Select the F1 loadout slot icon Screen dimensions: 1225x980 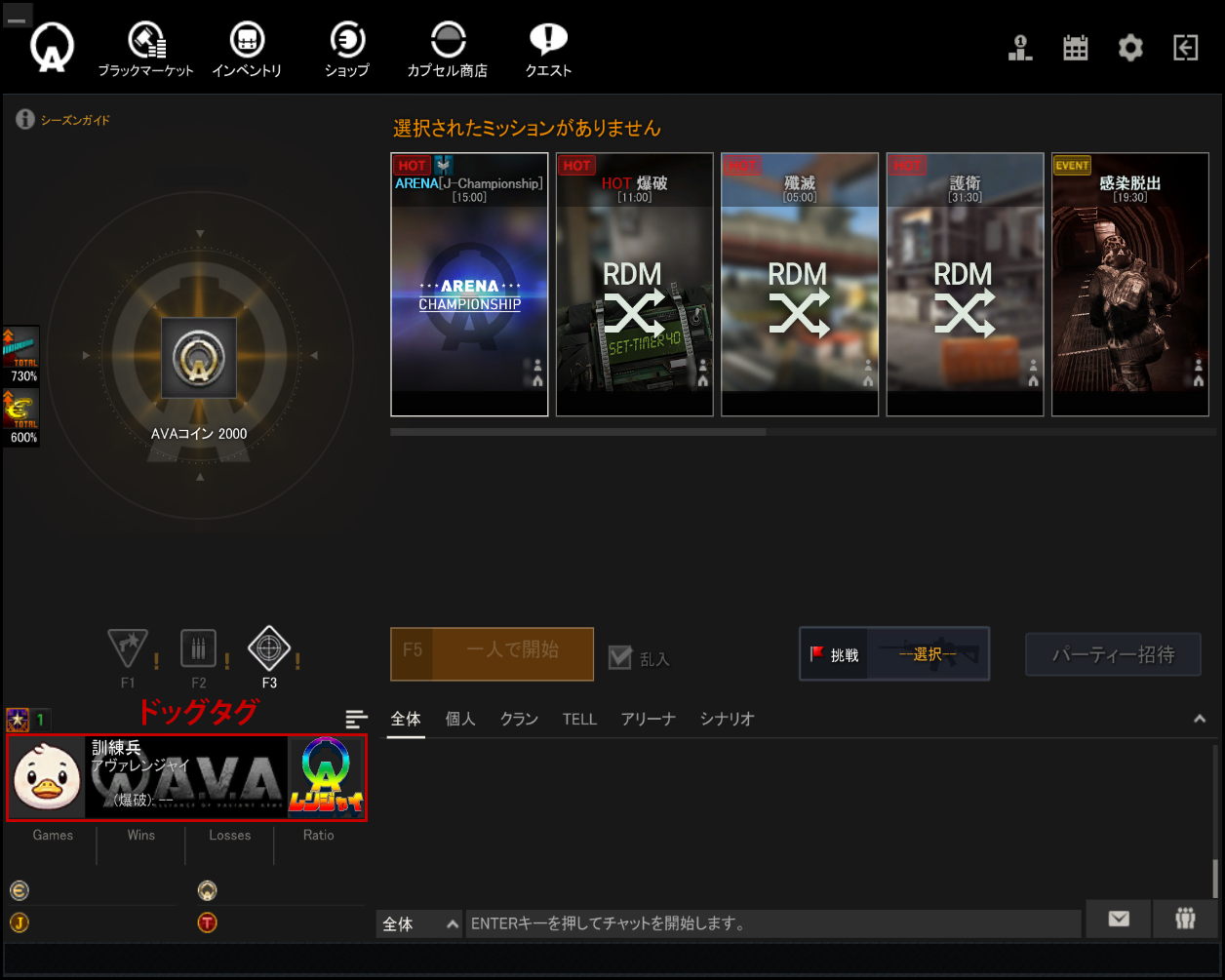pyautogui.click(x=128, y=647)
